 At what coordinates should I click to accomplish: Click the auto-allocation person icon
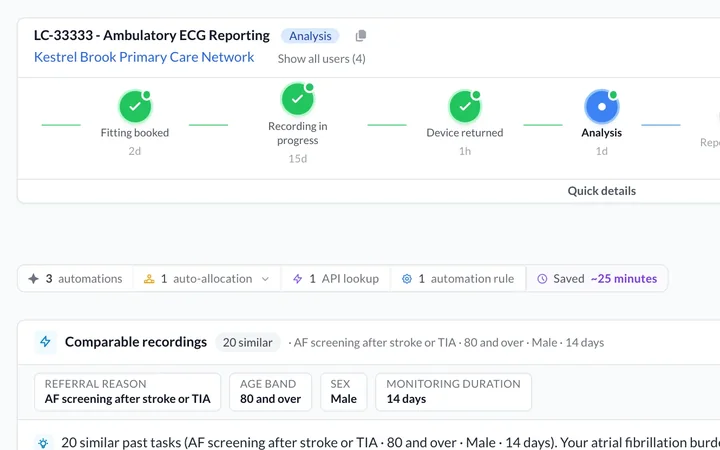pyautogui.click(x=149, y=279)
